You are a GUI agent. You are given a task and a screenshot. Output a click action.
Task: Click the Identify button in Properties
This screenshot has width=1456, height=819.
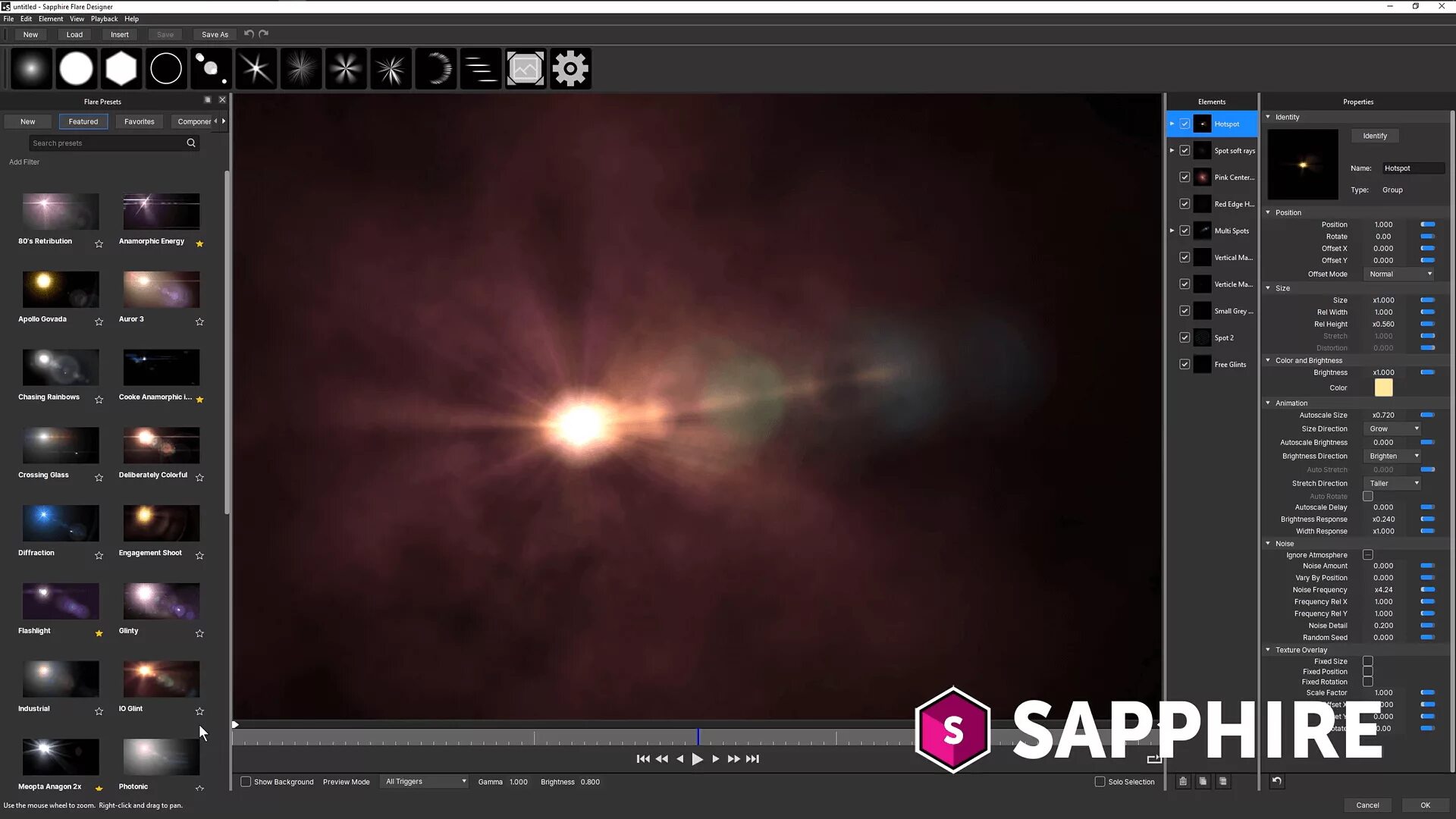coord(1375,136)
